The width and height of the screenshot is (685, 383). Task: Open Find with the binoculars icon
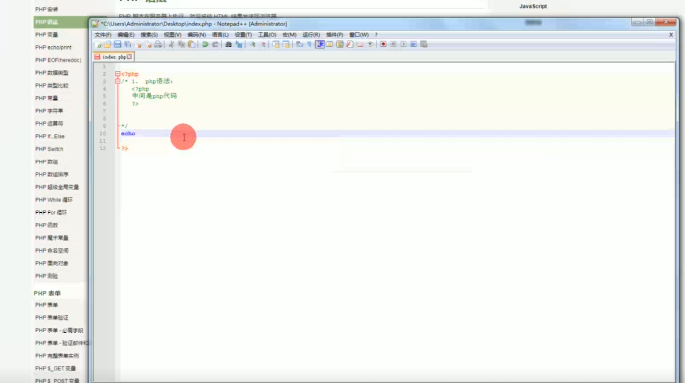[228, 45]
